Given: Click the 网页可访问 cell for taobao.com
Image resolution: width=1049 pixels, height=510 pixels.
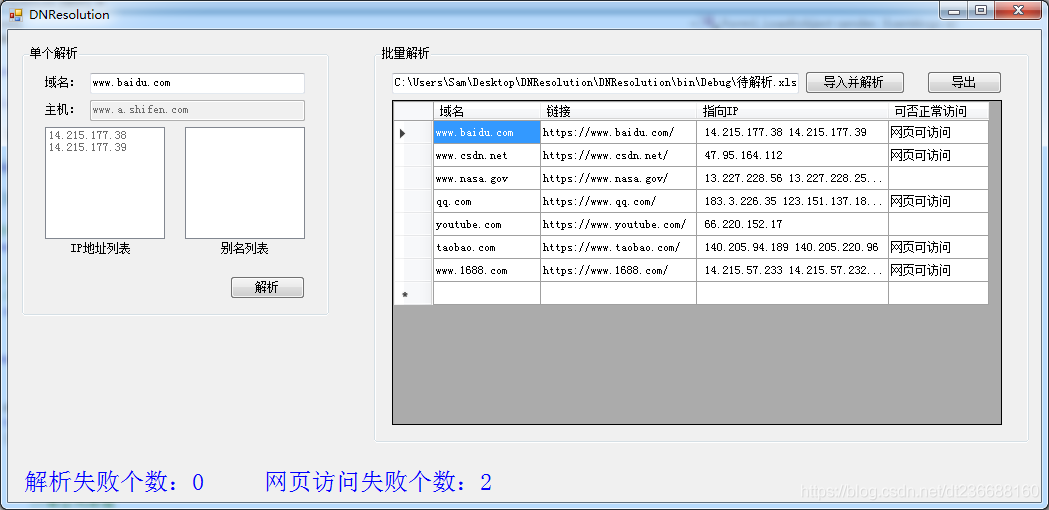Looking at the screenshot, I should coord(938,248).
